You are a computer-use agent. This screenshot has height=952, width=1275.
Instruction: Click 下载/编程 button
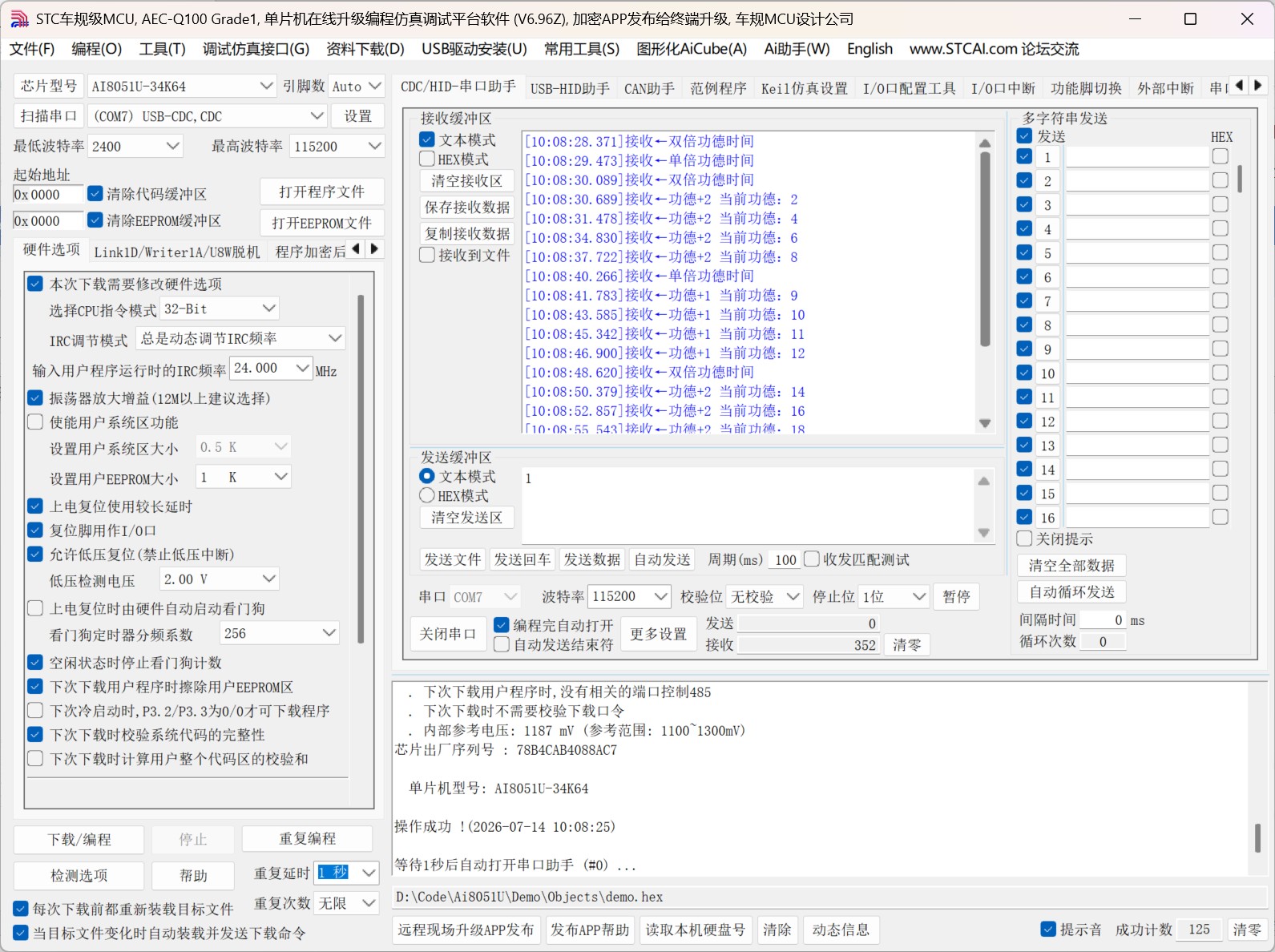79,839
